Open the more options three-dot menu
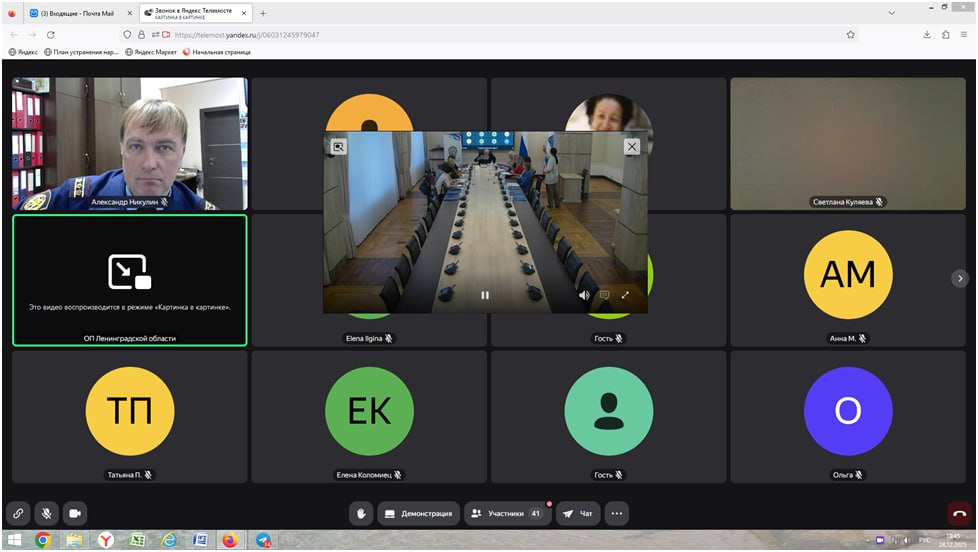 [617, 514]
